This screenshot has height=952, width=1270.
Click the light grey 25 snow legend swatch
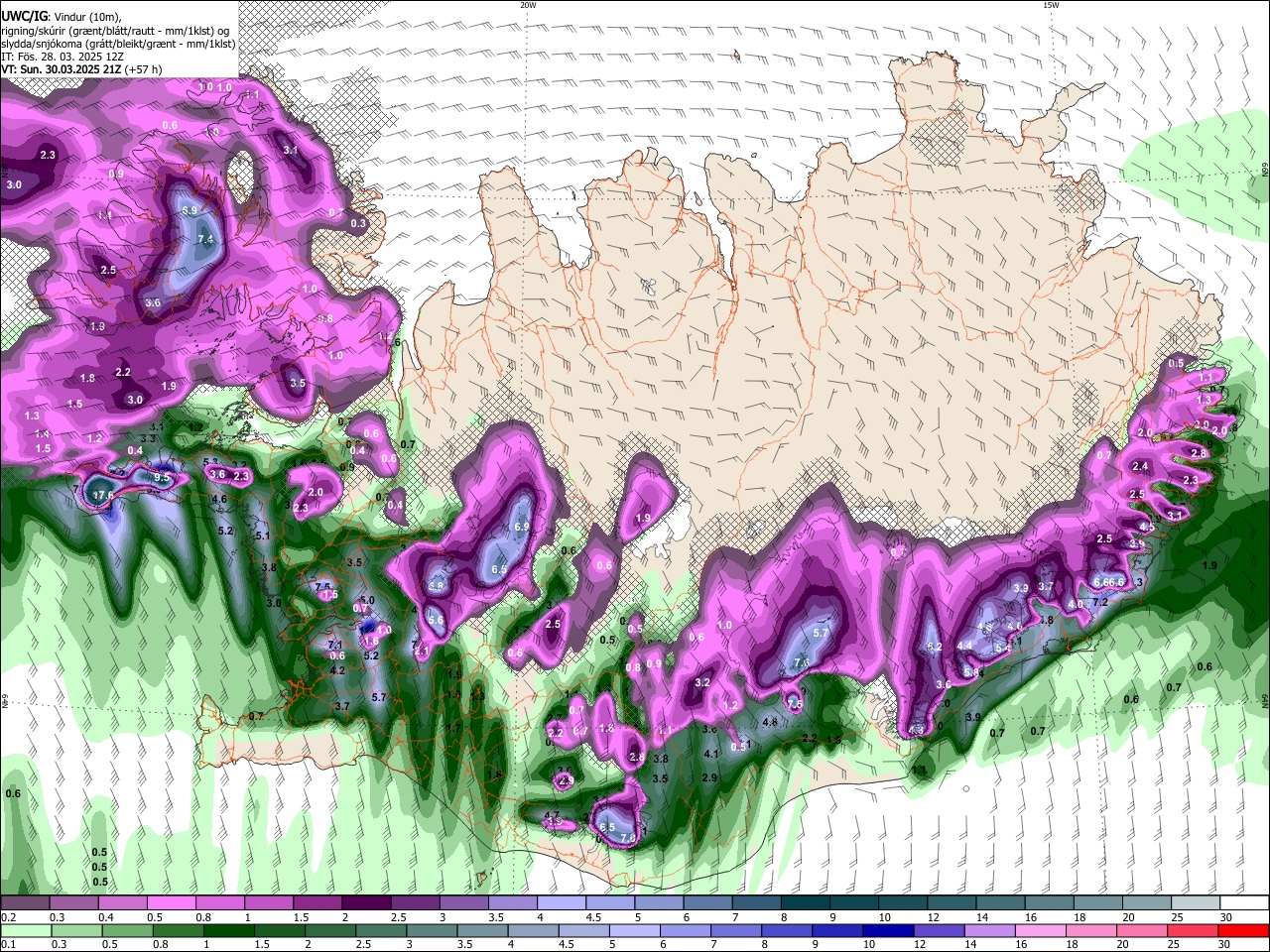coord(1196,902)
